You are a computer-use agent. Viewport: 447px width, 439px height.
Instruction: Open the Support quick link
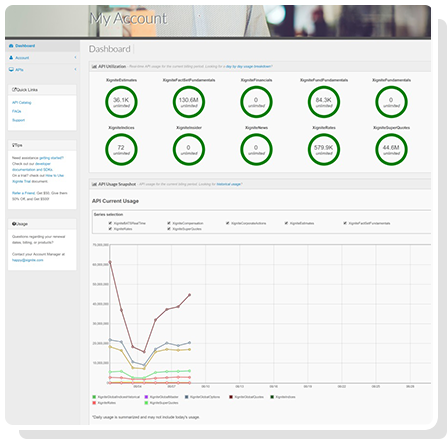19,120
